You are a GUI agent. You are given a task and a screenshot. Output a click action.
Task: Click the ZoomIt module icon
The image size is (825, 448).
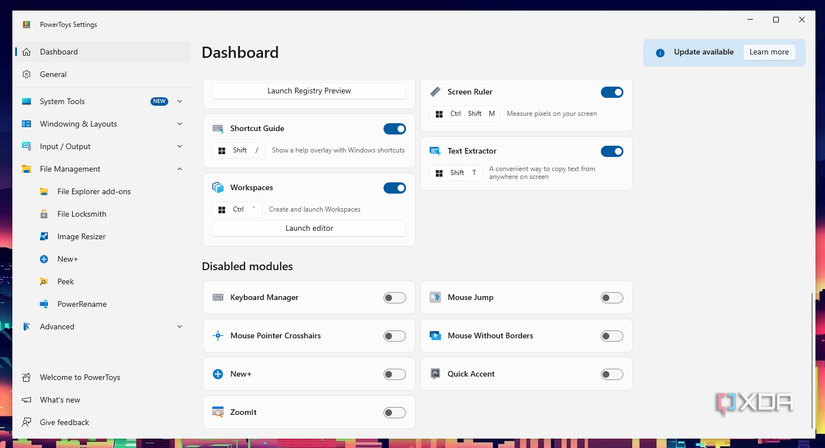(218, 412)
